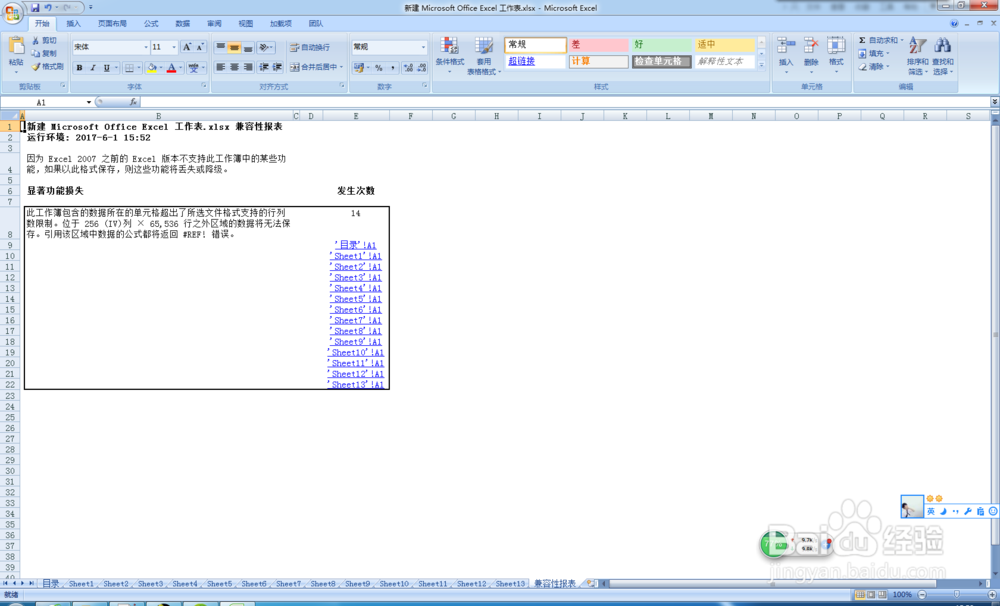
Task: Open the Excel help question mark
Action: (x=954, y=24)
